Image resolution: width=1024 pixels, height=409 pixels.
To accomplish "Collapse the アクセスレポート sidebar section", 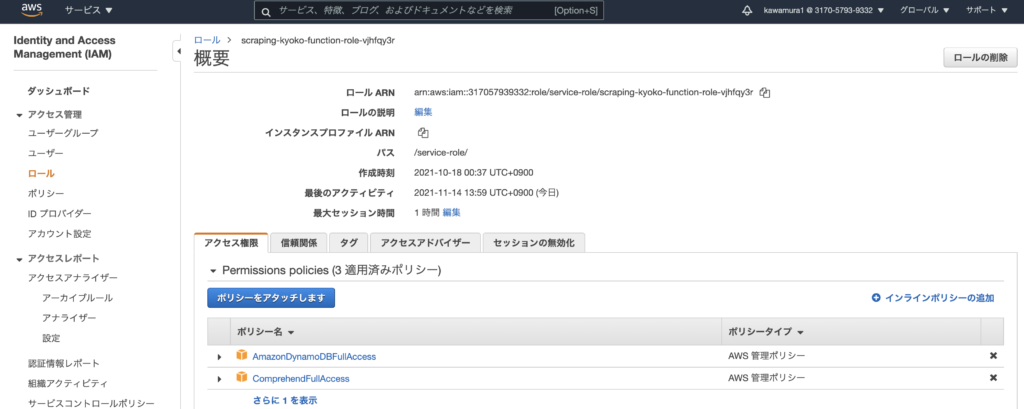I will [20, 259].
